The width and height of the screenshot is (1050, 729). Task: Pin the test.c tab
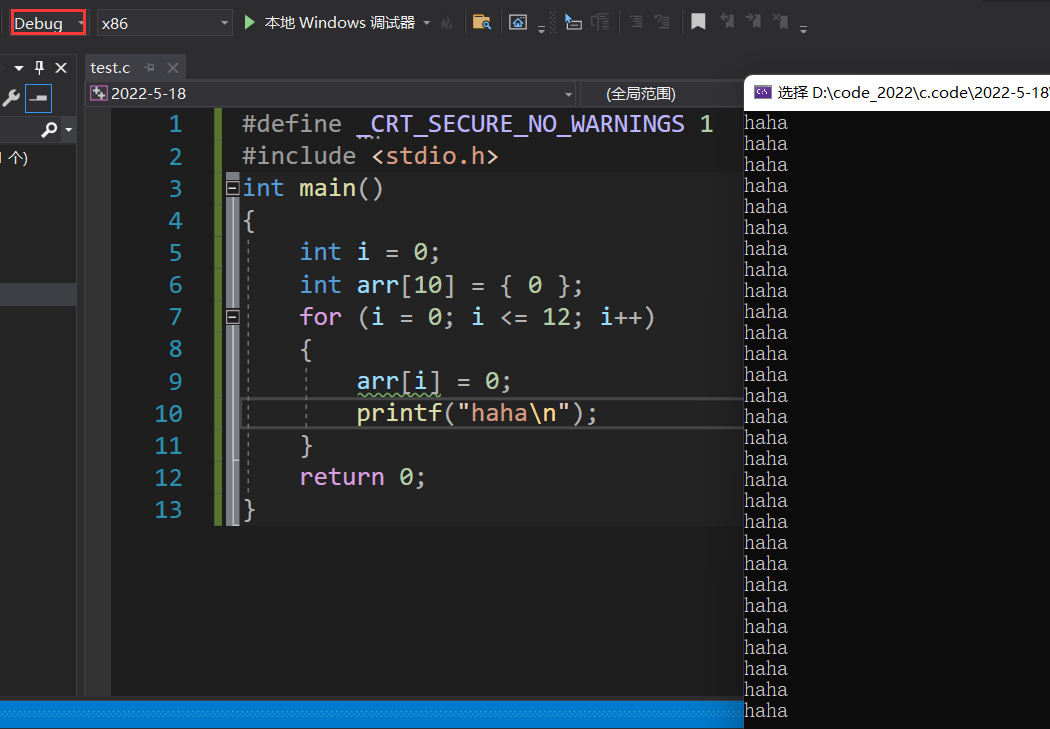pyautogui.click(x=150, y=68)
